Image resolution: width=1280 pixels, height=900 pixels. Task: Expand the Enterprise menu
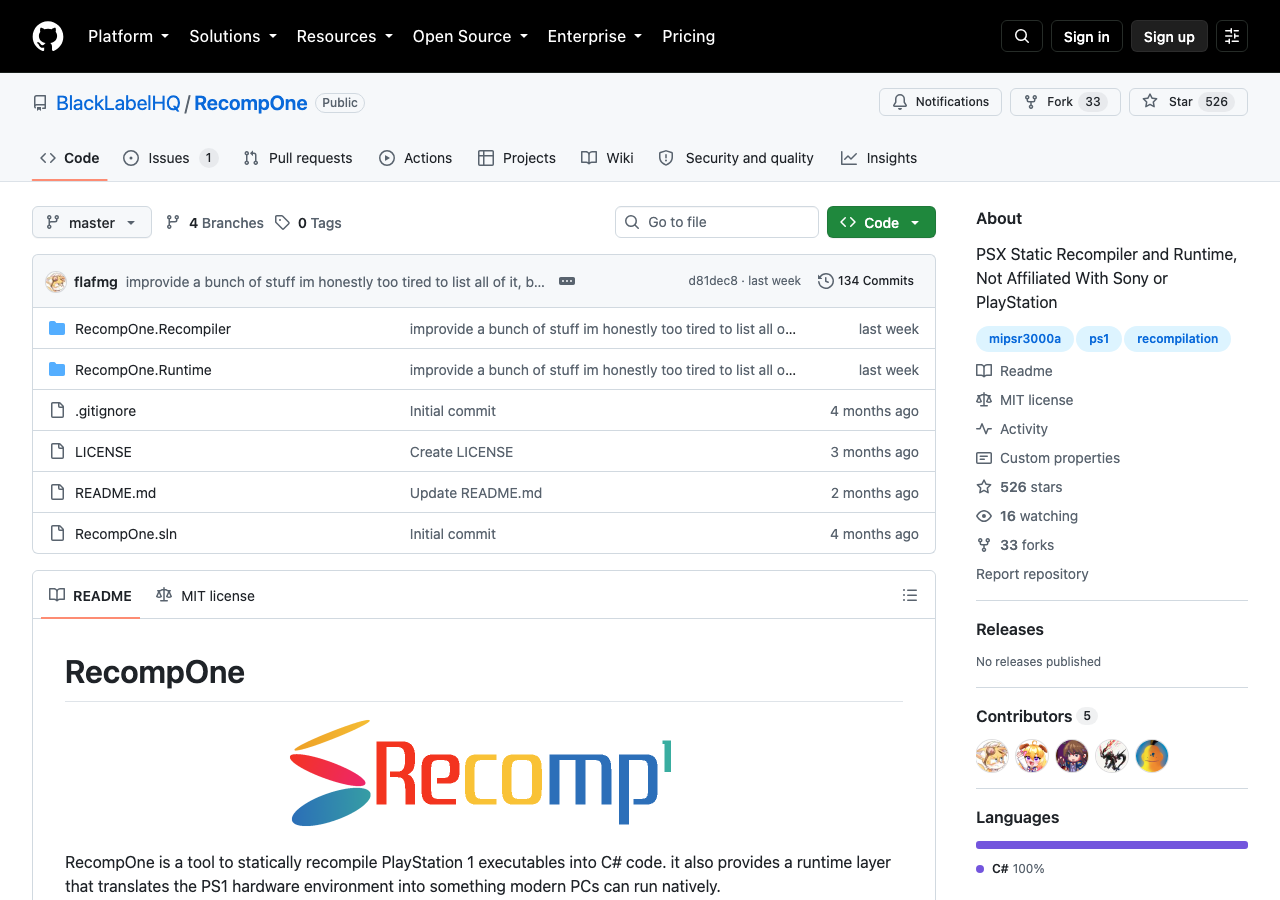[x=596, y=36]
